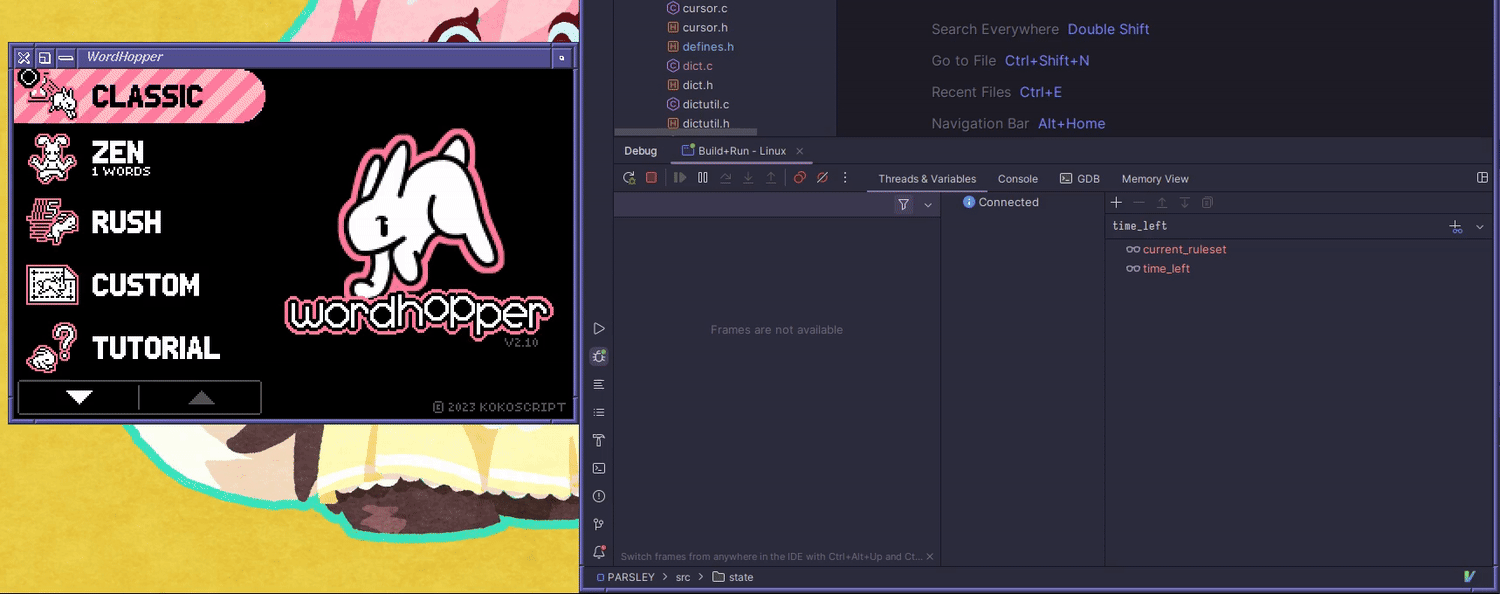The width and height of the screenshot is (1500, 594).
Task: Switch to the Memory View tab
Action: [x=1154, y=179]
